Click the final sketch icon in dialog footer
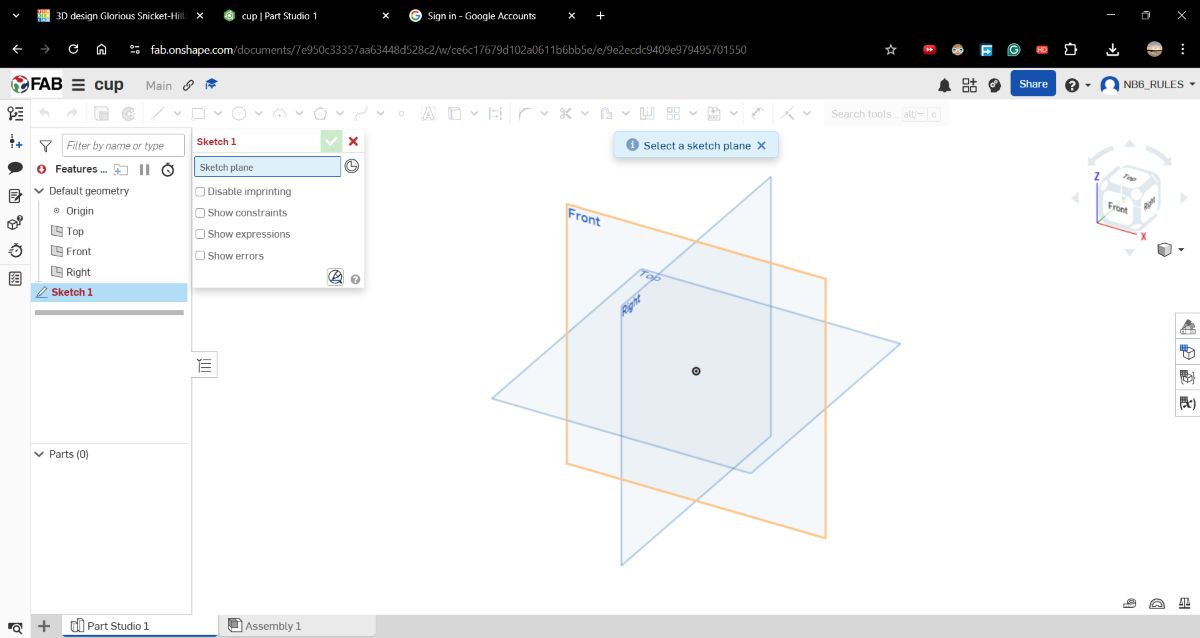This screenshot has height=638, width=1200. point(336,277)
